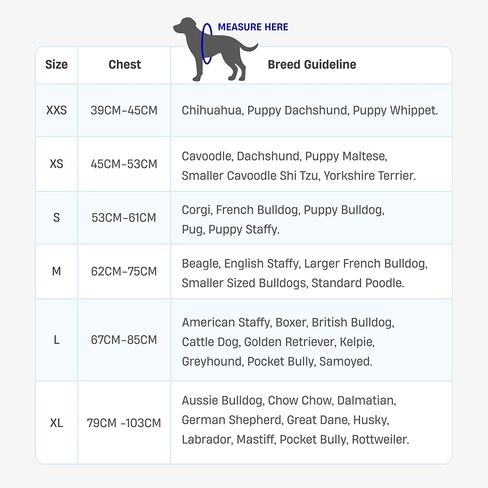Click the blue chest measurement ring

coord(207,43)
